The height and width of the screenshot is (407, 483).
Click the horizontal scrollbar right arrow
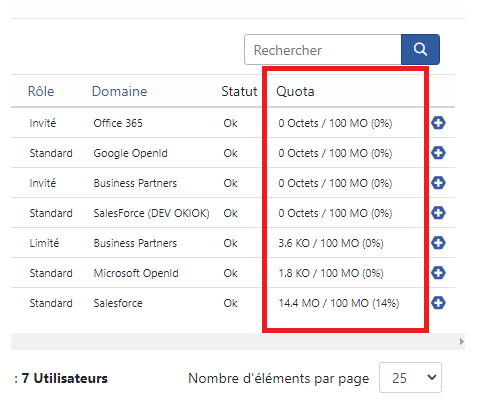tap(461, 341)
